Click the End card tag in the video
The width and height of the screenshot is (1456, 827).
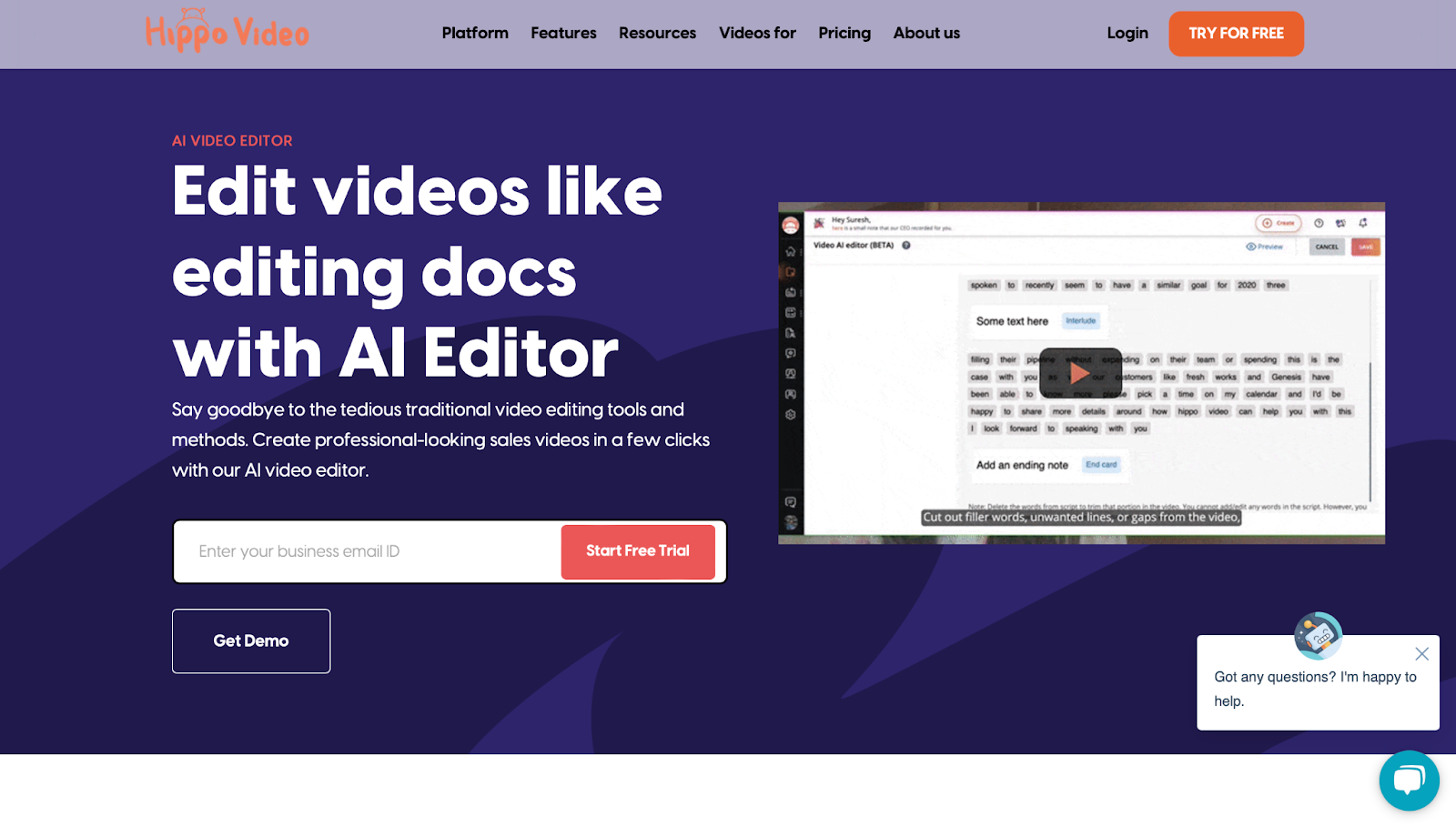coord(1101,464)
